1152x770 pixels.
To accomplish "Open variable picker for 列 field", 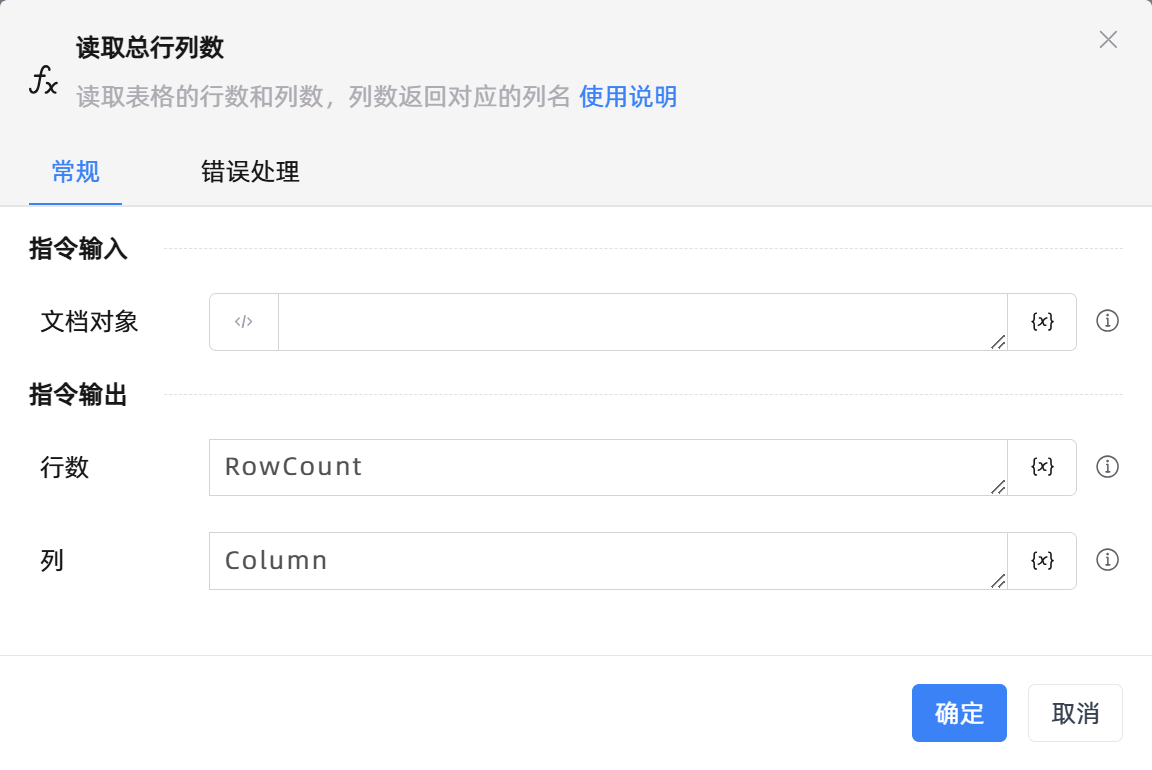I will point(1042,560).
